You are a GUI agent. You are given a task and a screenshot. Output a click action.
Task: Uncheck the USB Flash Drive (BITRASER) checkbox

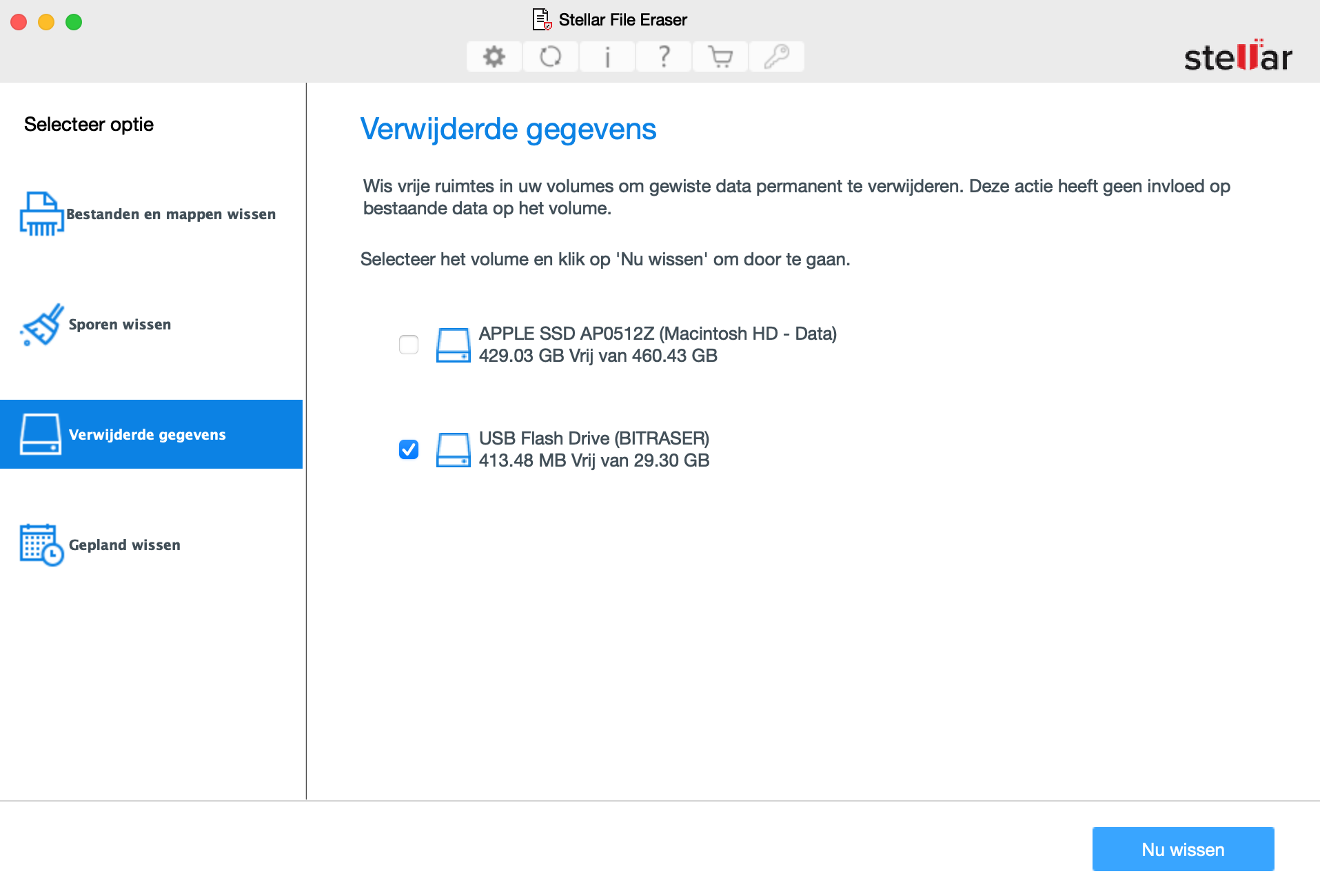point(409,449)
